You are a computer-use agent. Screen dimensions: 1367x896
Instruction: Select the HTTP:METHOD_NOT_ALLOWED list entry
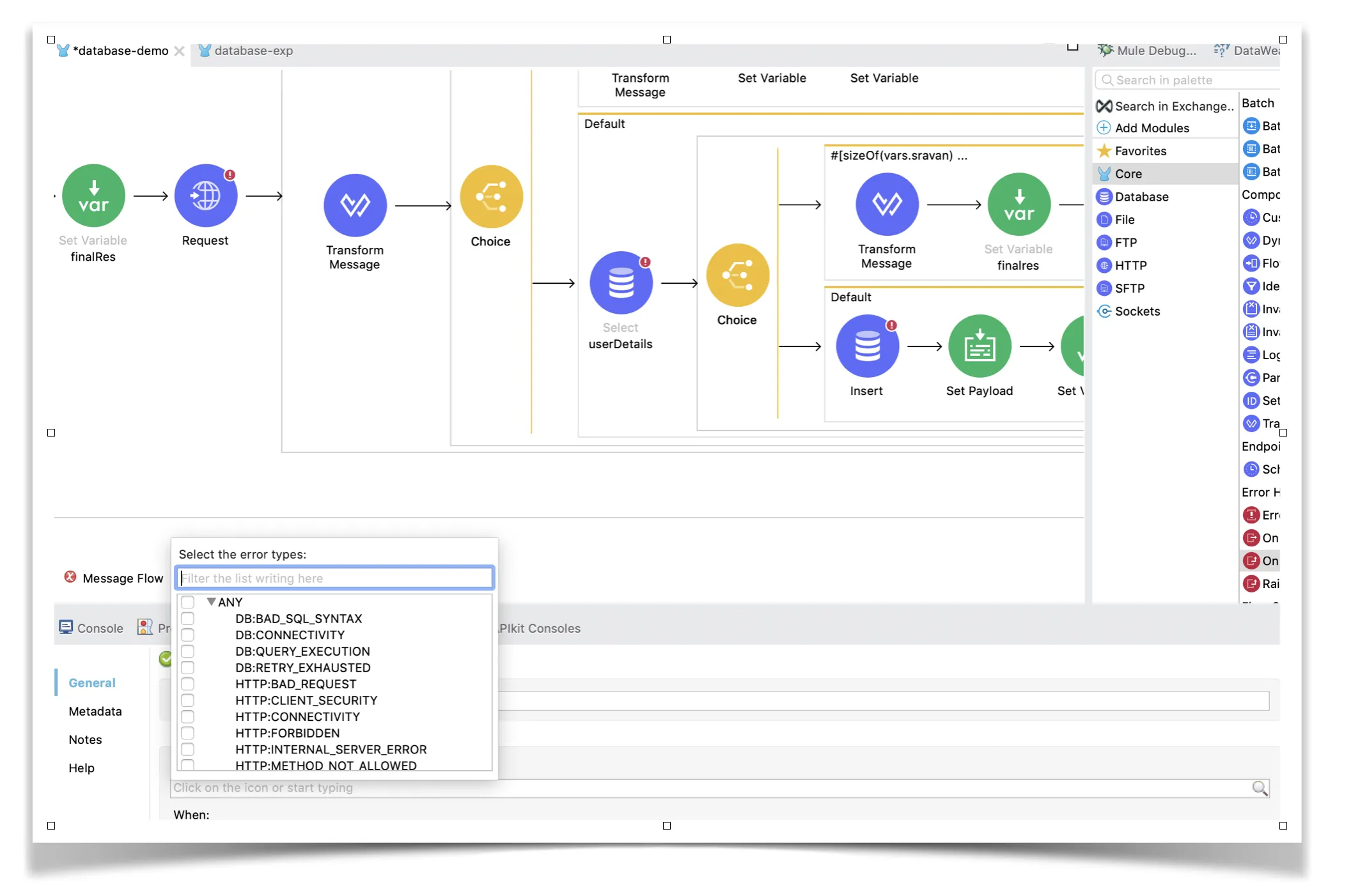click(326, 766)
